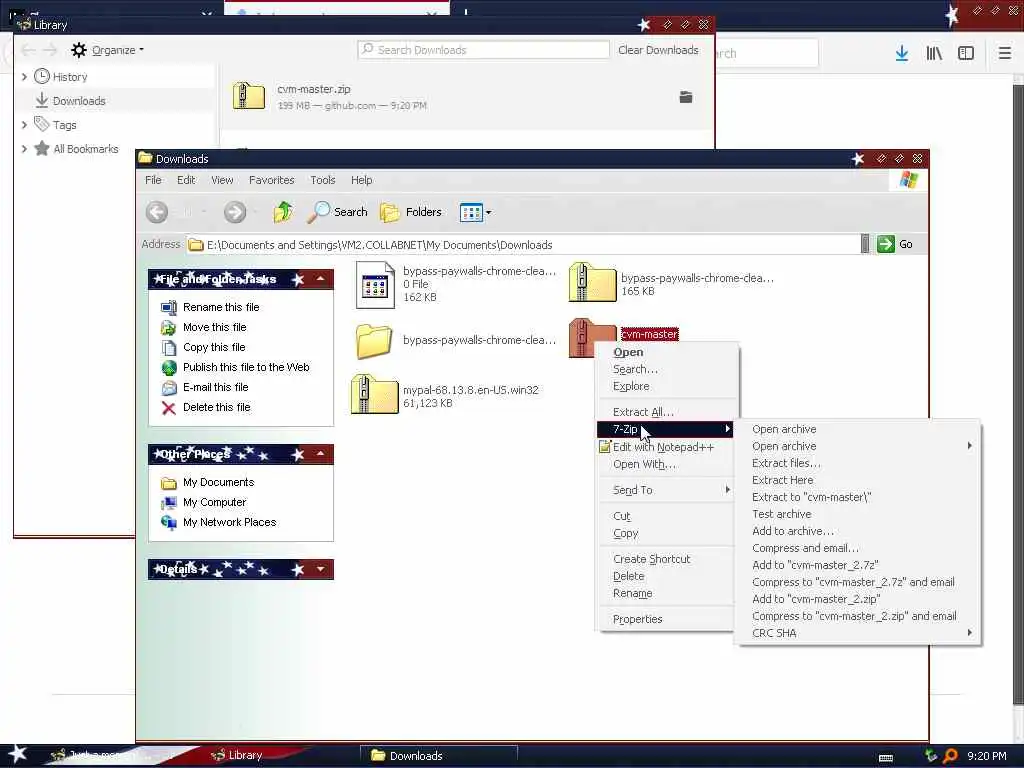Click Copy this file task link
Image resolution: width=1024 pixels, height=768 pixels.
214,347
